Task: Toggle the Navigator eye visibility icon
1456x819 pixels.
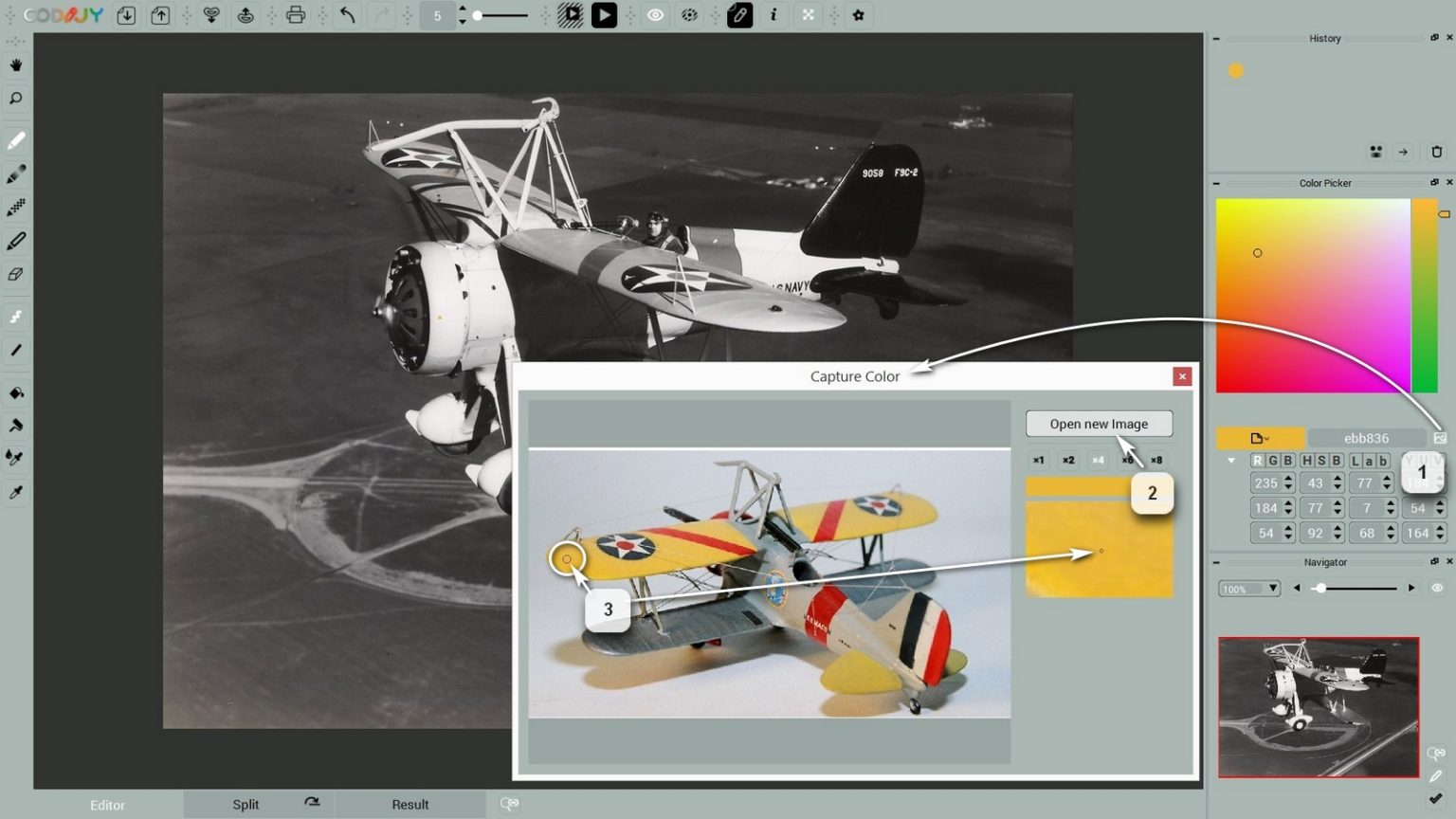Action: coord(1437,588)
